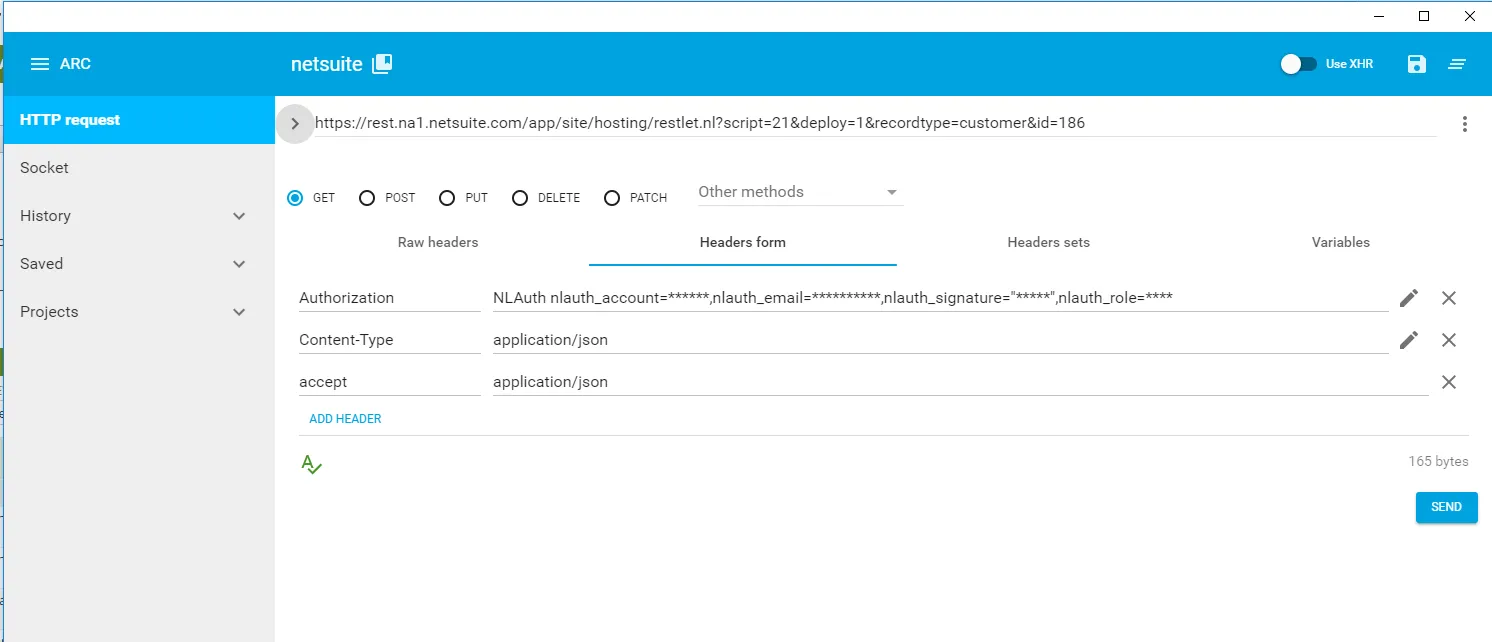Remove the Authorization header row
Viewport: 1492px width, 642px height.
[1448, 298]
